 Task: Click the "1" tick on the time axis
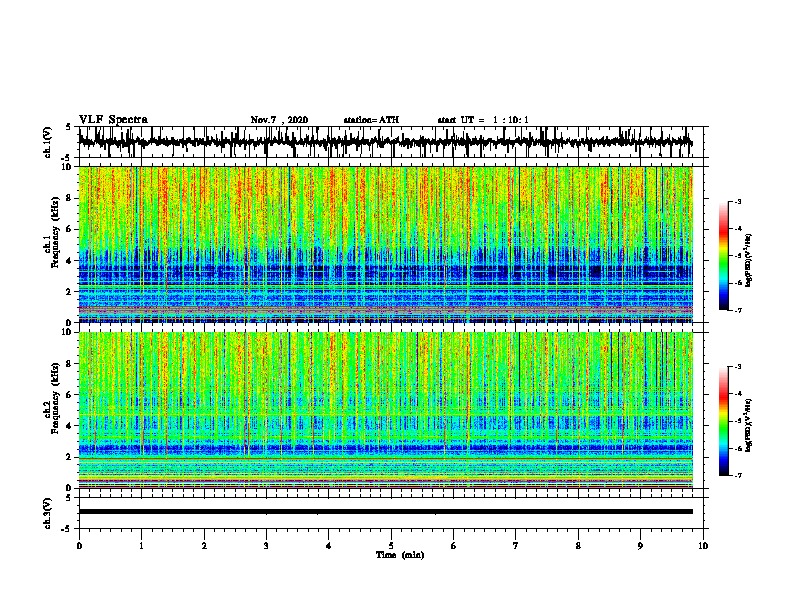141,546
